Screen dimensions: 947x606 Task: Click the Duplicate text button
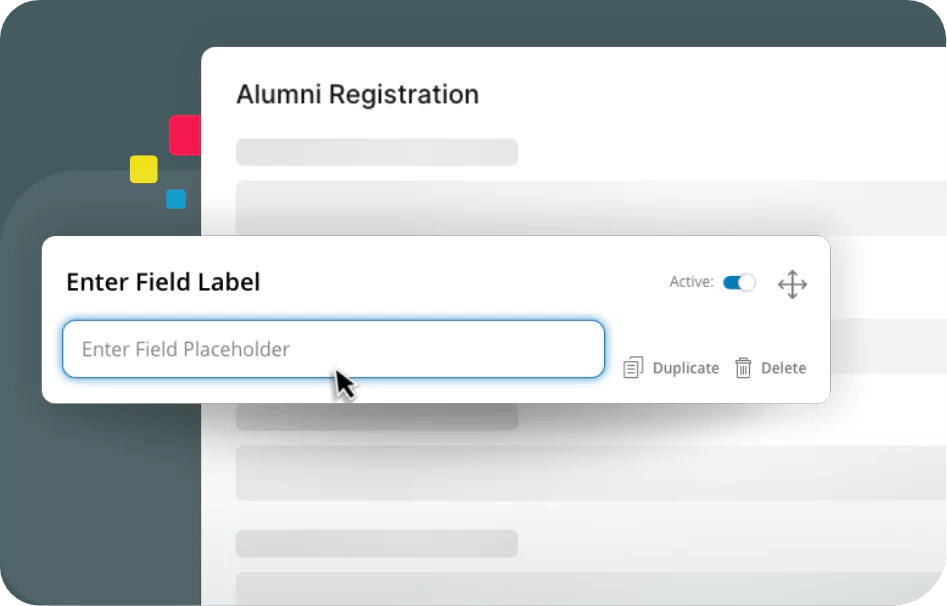point(685,368)
